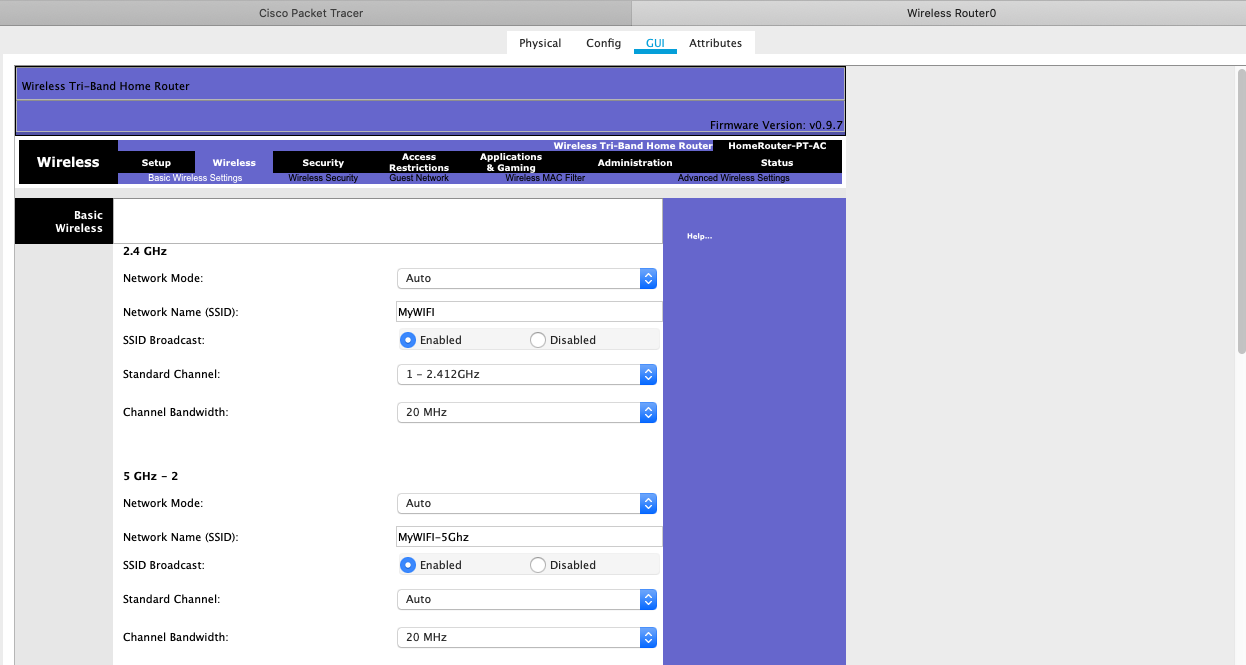Viewport: 1246px width, 665px height.
Task: Switch to the Physical tab
Action: (x=540, y=43)
